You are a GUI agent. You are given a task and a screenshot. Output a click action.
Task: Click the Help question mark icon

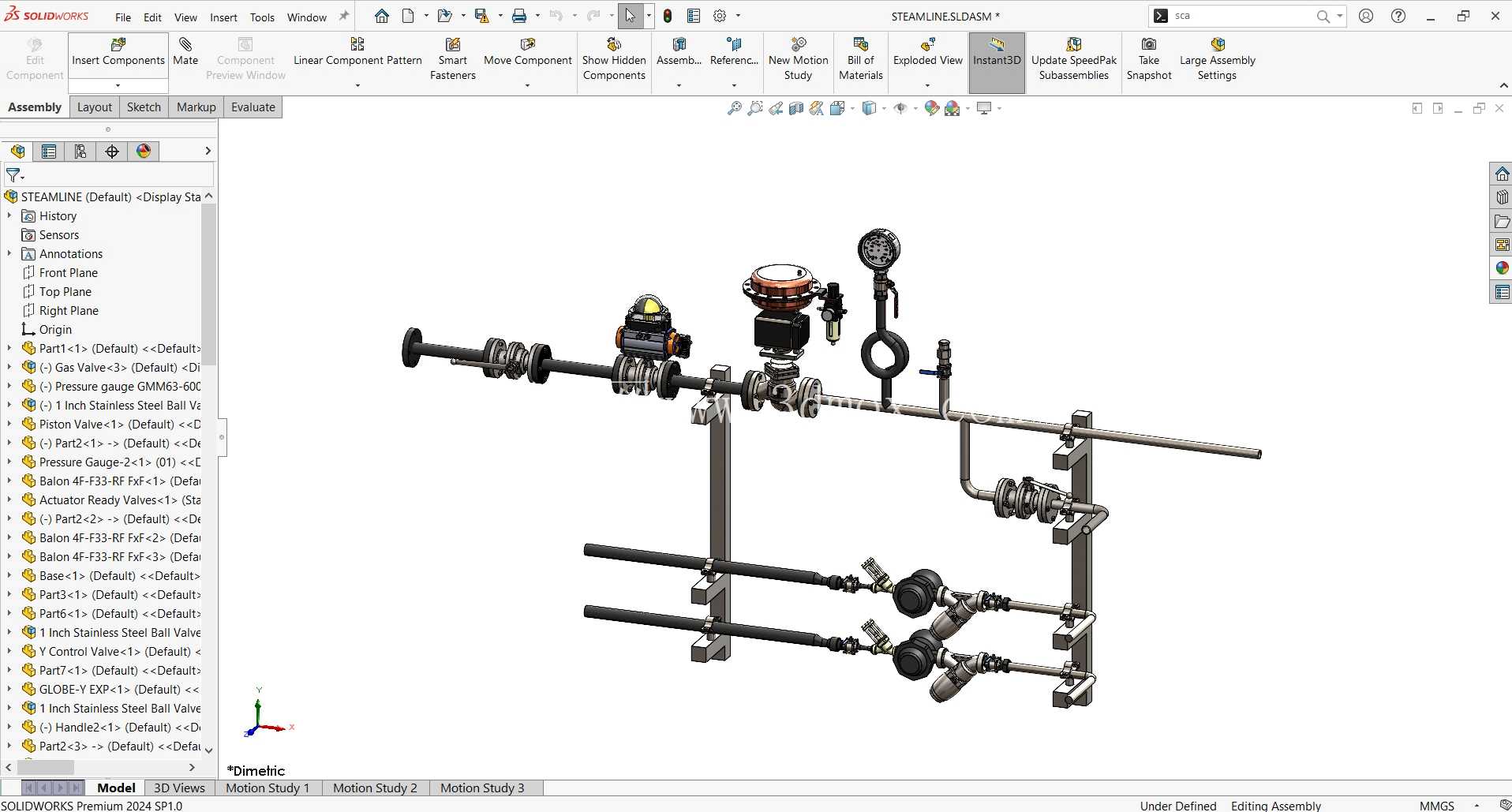1398,16
